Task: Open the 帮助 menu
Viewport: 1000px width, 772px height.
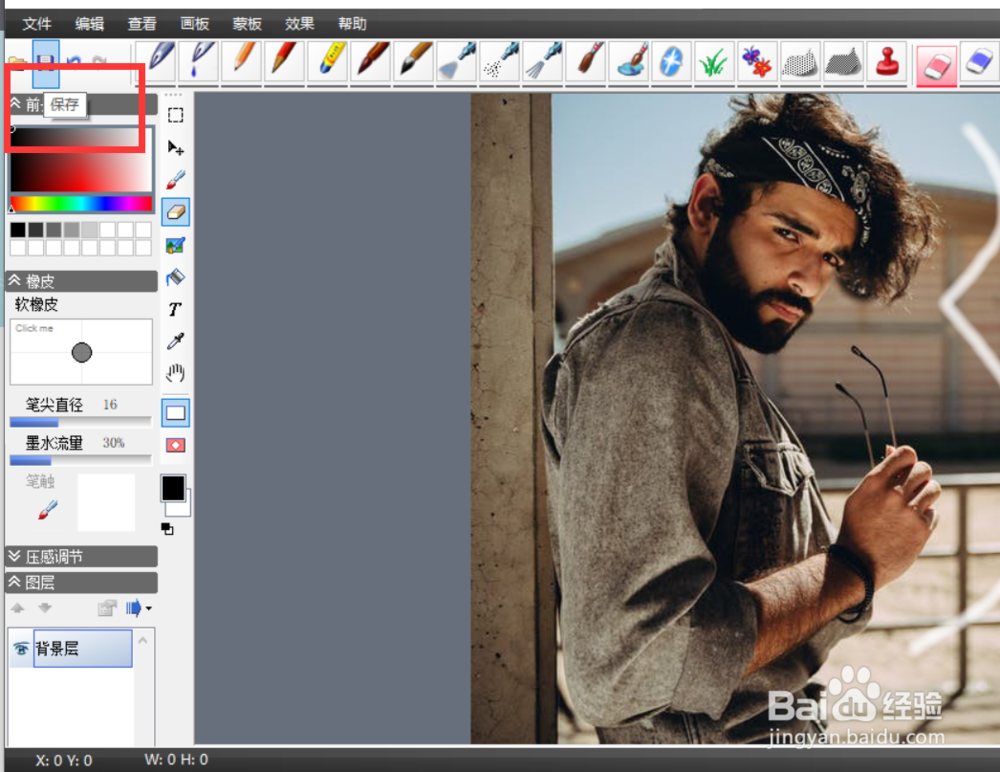Action: [352, 24]
